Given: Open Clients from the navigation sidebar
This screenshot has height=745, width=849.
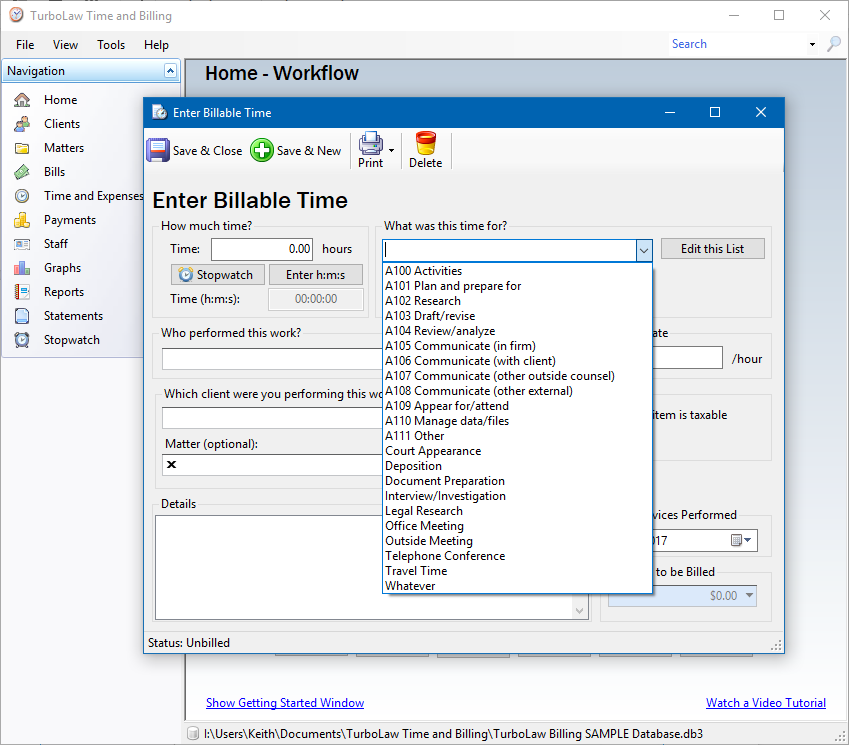Looking at the screenshot, I should 62,124.
